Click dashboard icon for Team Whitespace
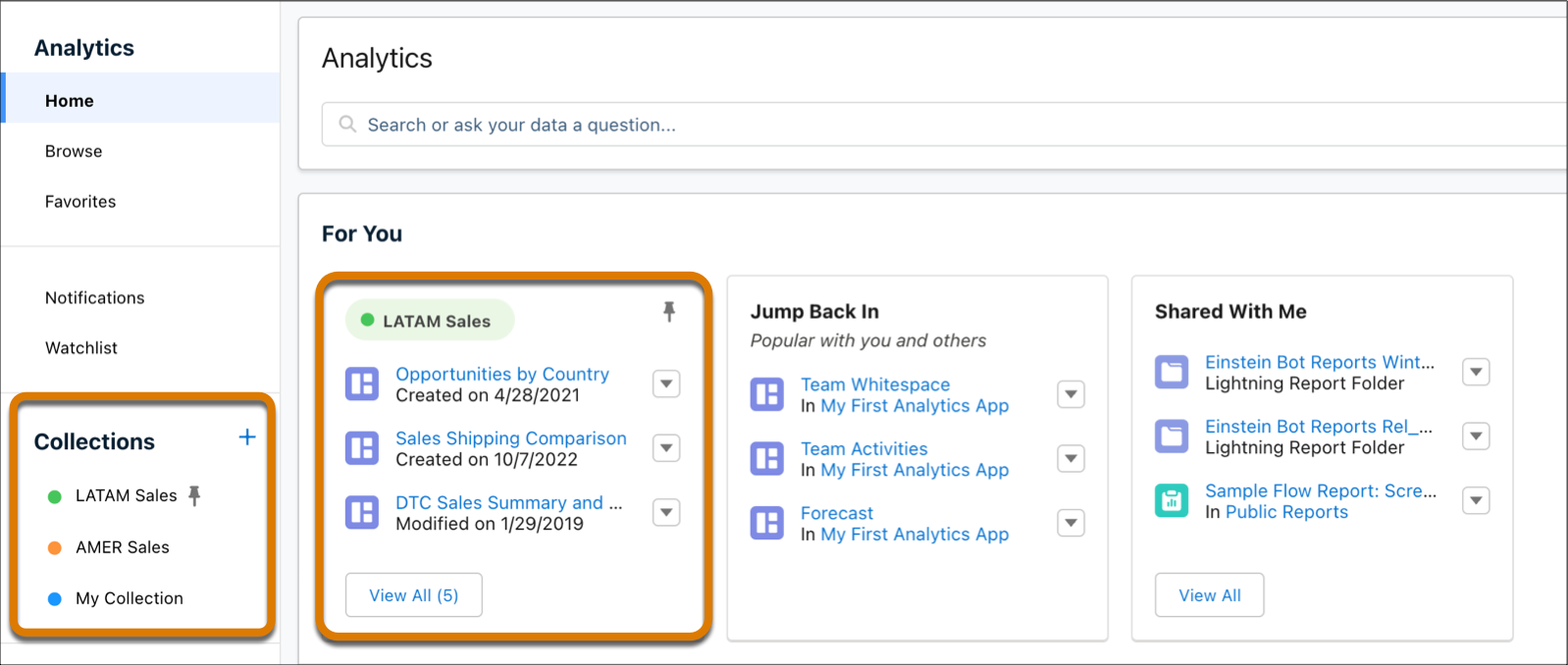1568x665 pixels. [x=767, y=394]
